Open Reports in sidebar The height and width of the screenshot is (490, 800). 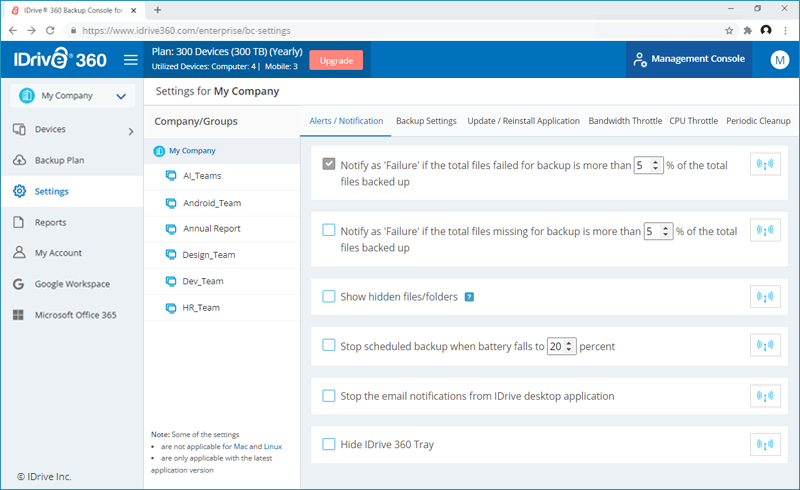pyautogui.click(x=72, y=222)
